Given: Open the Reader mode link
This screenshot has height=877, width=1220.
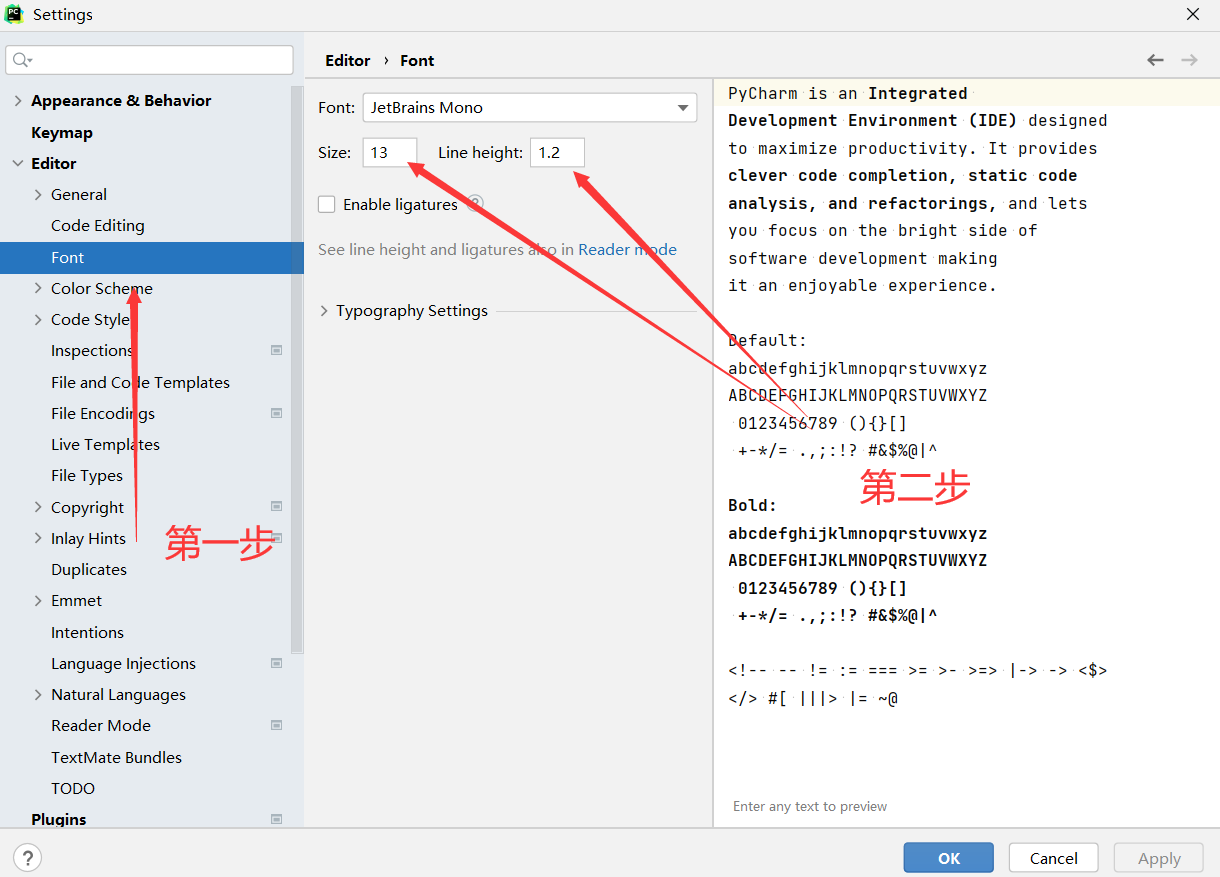Looking at the screenshot, I should click(x=627, y=250).
